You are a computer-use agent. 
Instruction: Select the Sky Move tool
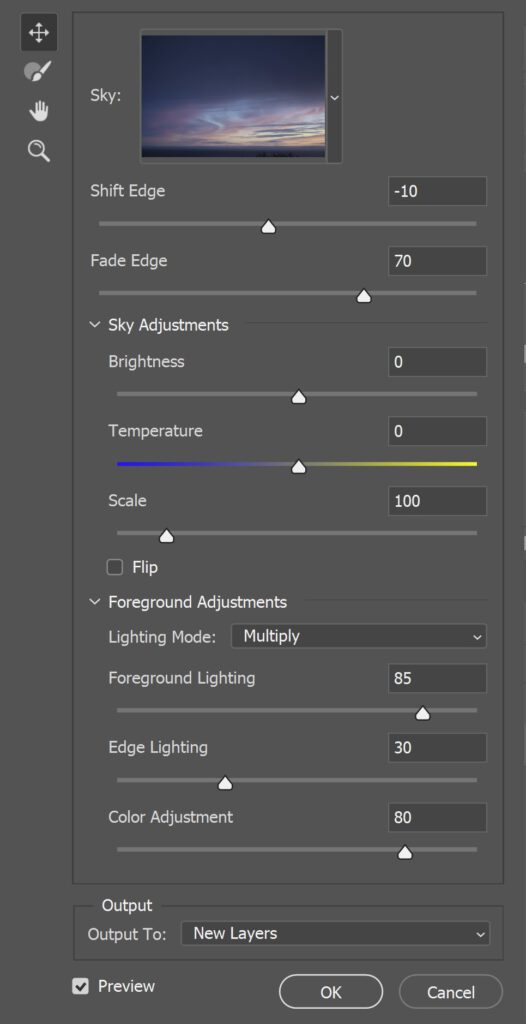pos(39,33)
